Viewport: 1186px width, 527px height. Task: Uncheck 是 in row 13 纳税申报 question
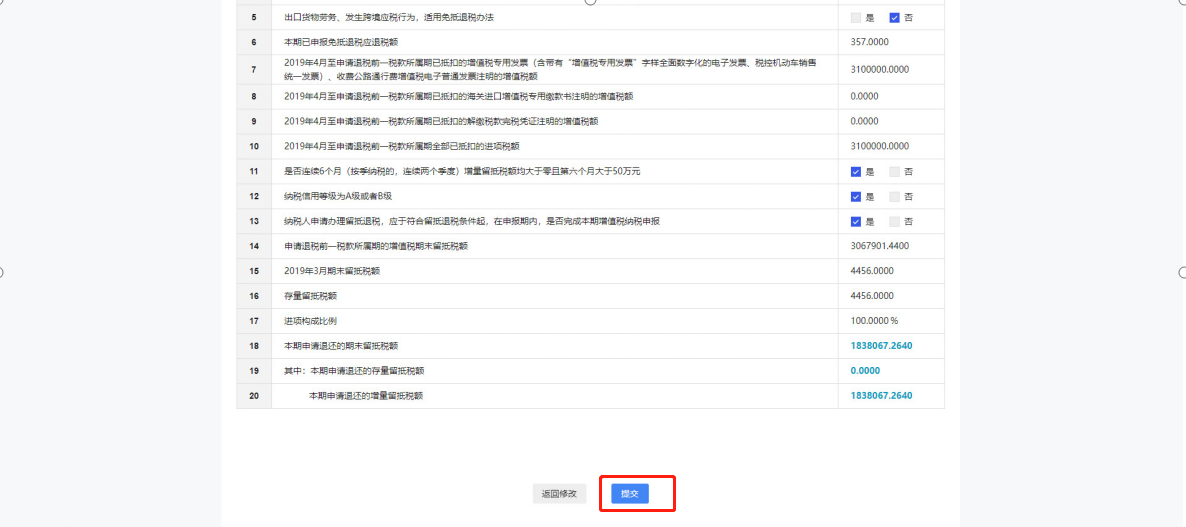[x=856, y=222]
